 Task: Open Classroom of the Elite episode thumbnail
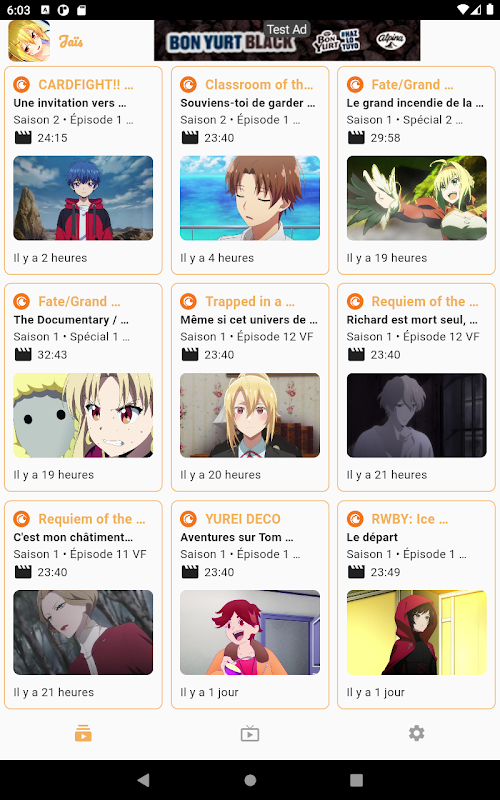click(250, 198)
